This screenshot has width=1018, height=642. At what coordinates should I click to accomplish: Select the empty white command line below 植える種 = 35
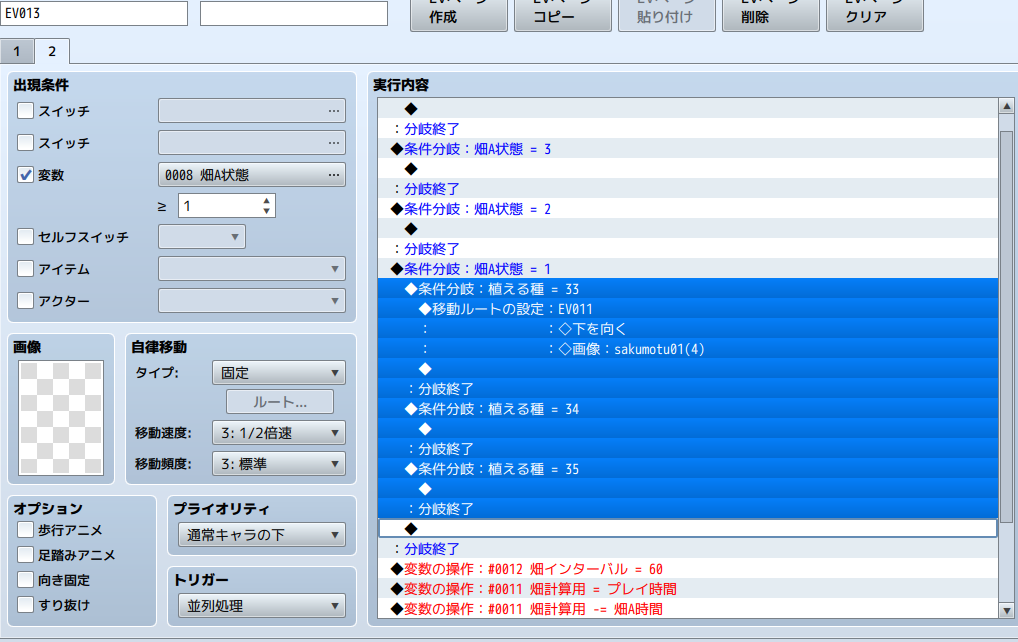pyautogui.click(x=688, y=528)
